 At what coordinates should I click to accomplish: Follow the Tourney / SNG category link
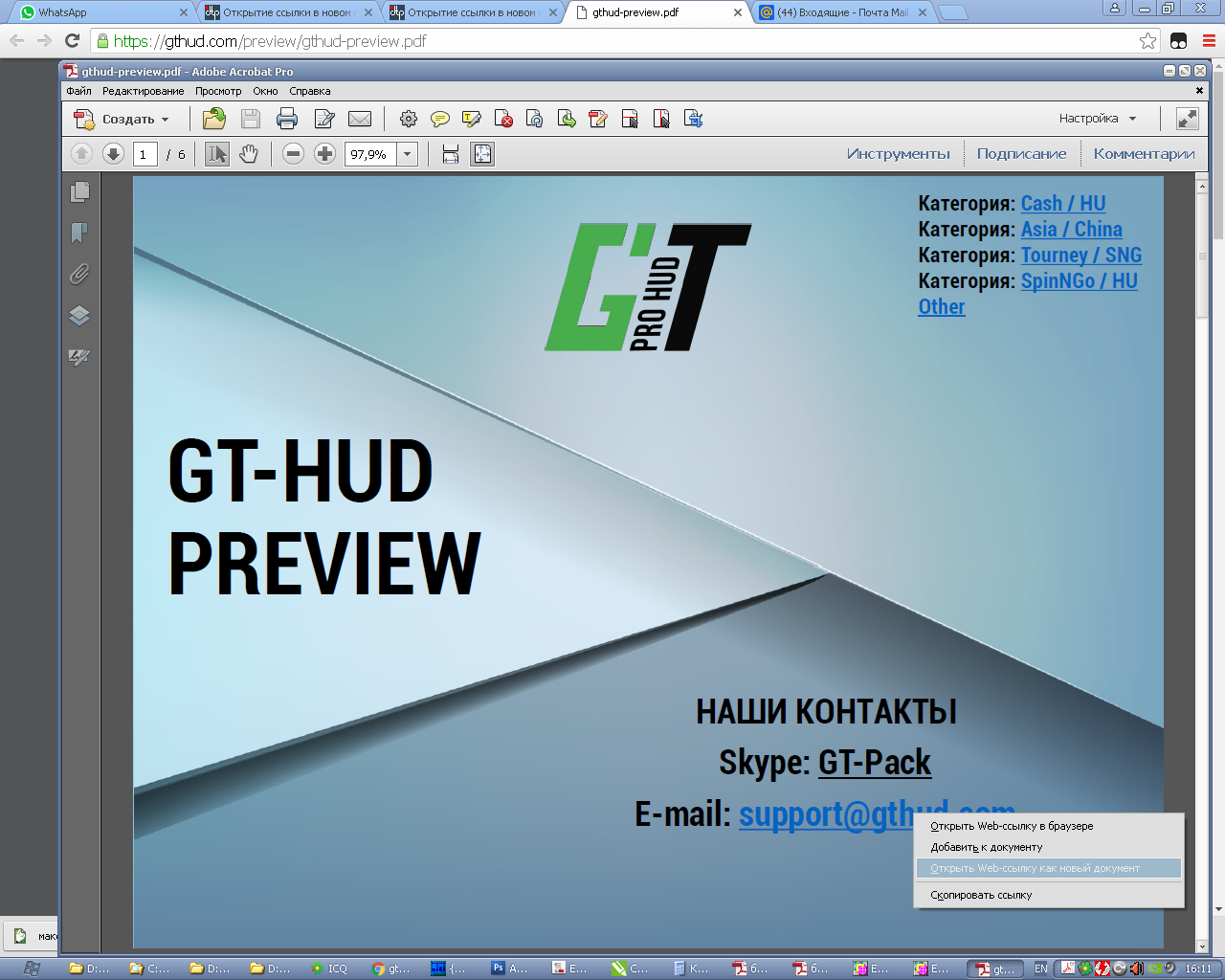tap(1081, 256)
